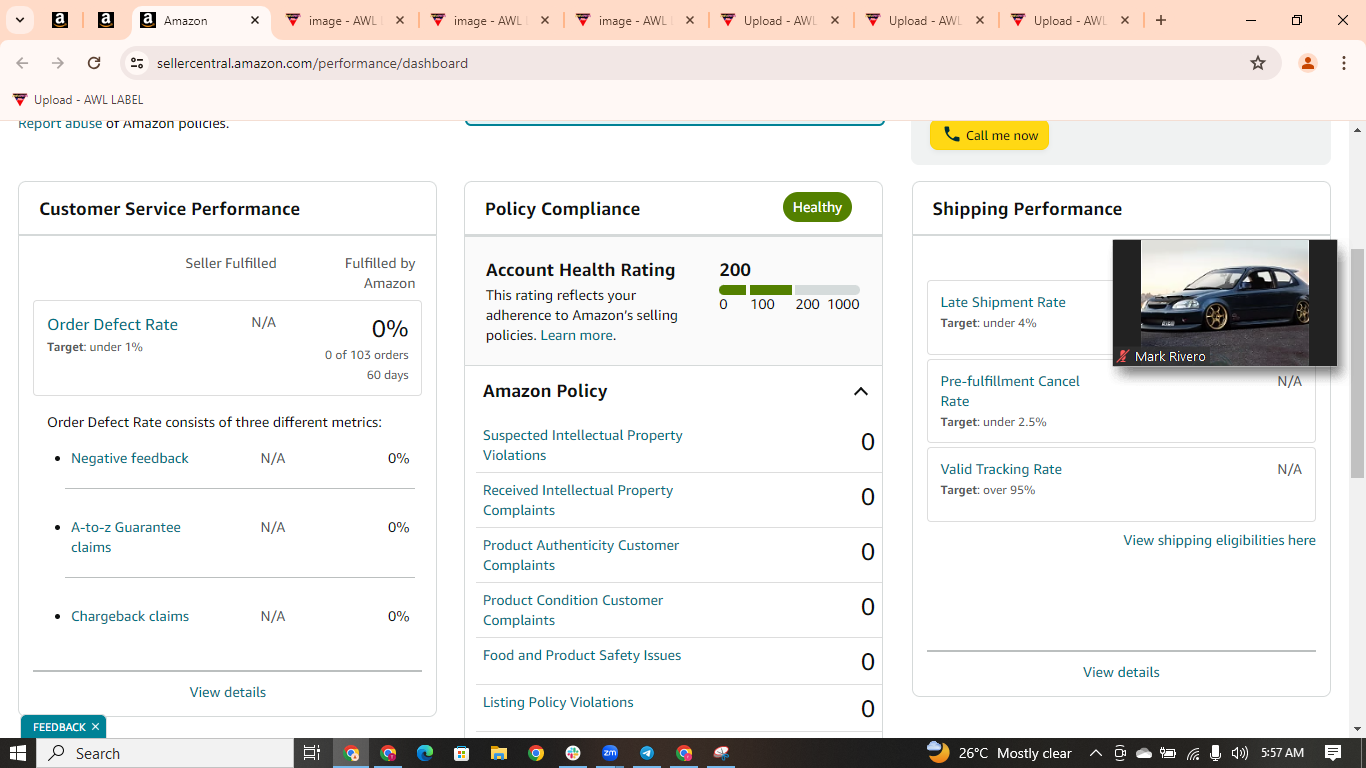
Task: Go back to the previous page
Action: (x=22, y=63)
